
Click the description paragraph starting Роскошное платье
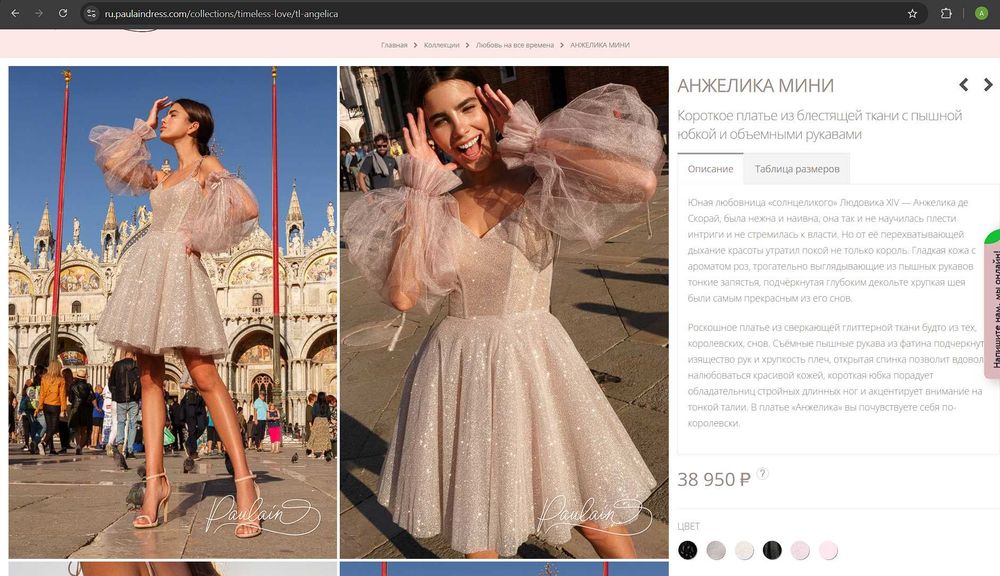pos(835,375)
